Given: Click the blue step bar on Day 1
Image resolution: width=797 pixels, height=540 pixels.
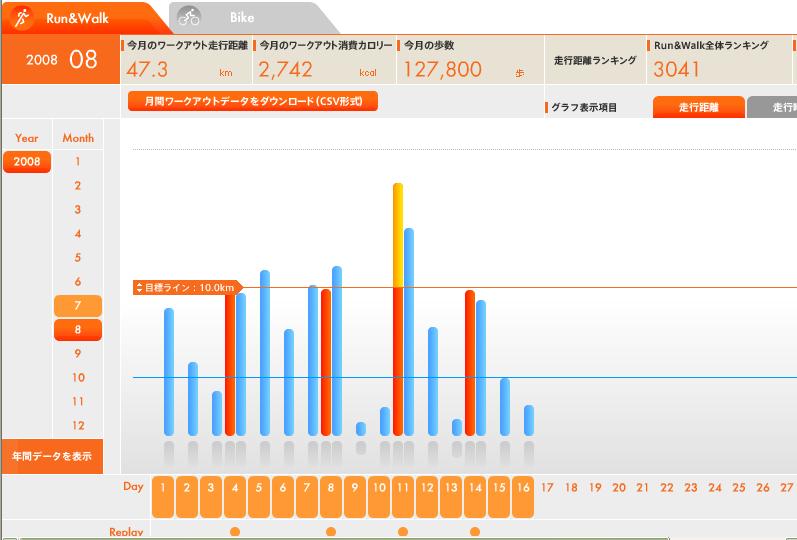Looking at the screenshot, I should coord(169,372).
